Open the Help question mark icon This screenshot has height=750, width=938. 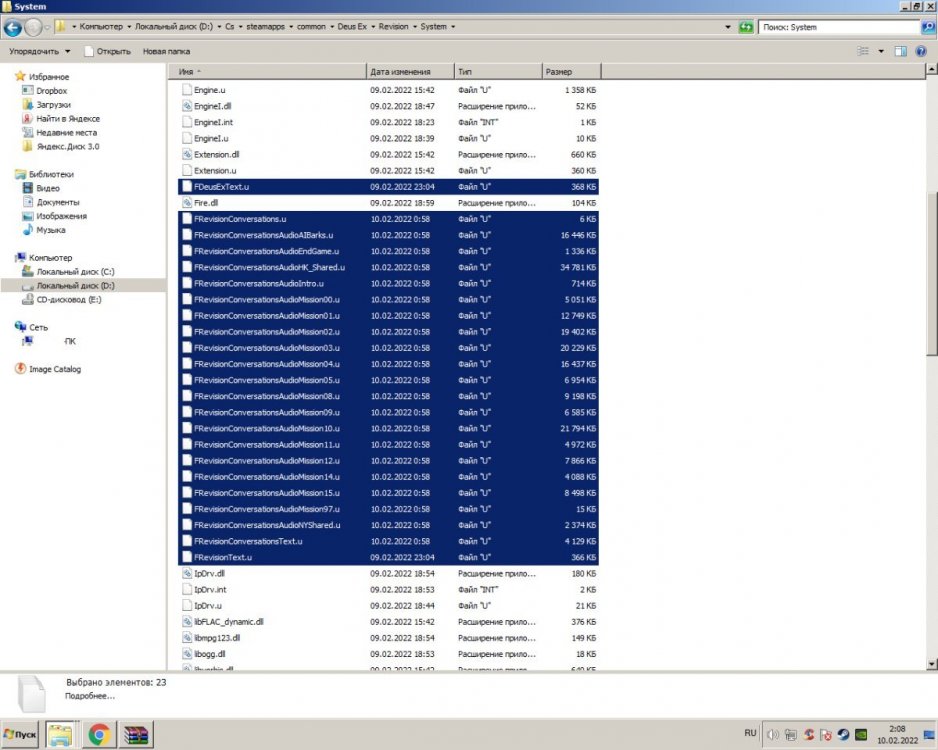(x=919, y=51)
